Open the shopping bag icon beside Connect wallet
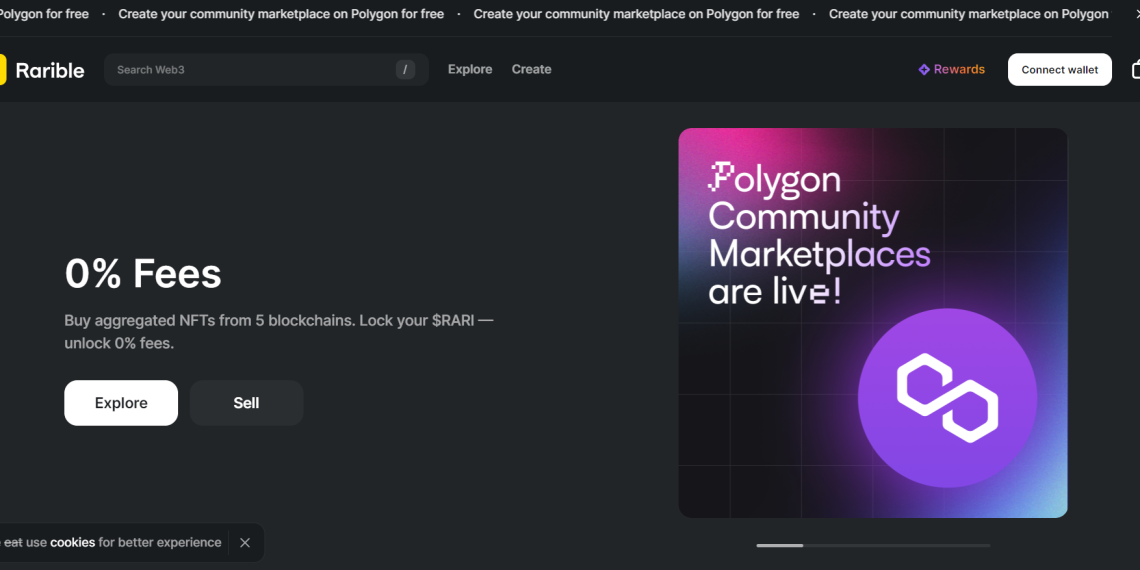Image resolution: width=1140 pixels, height=570 pixels. (1136, 70)
